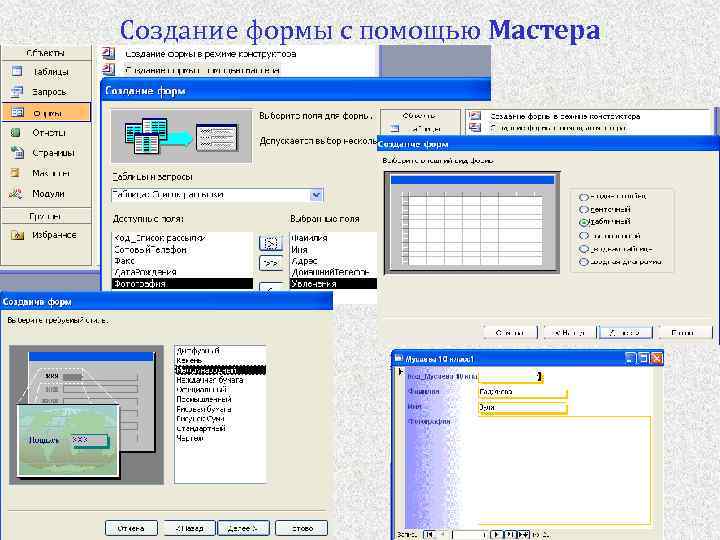Select 'Фотография' in available fields list
Viewport: 720px width, 540px height.
[x=182, y=284]
